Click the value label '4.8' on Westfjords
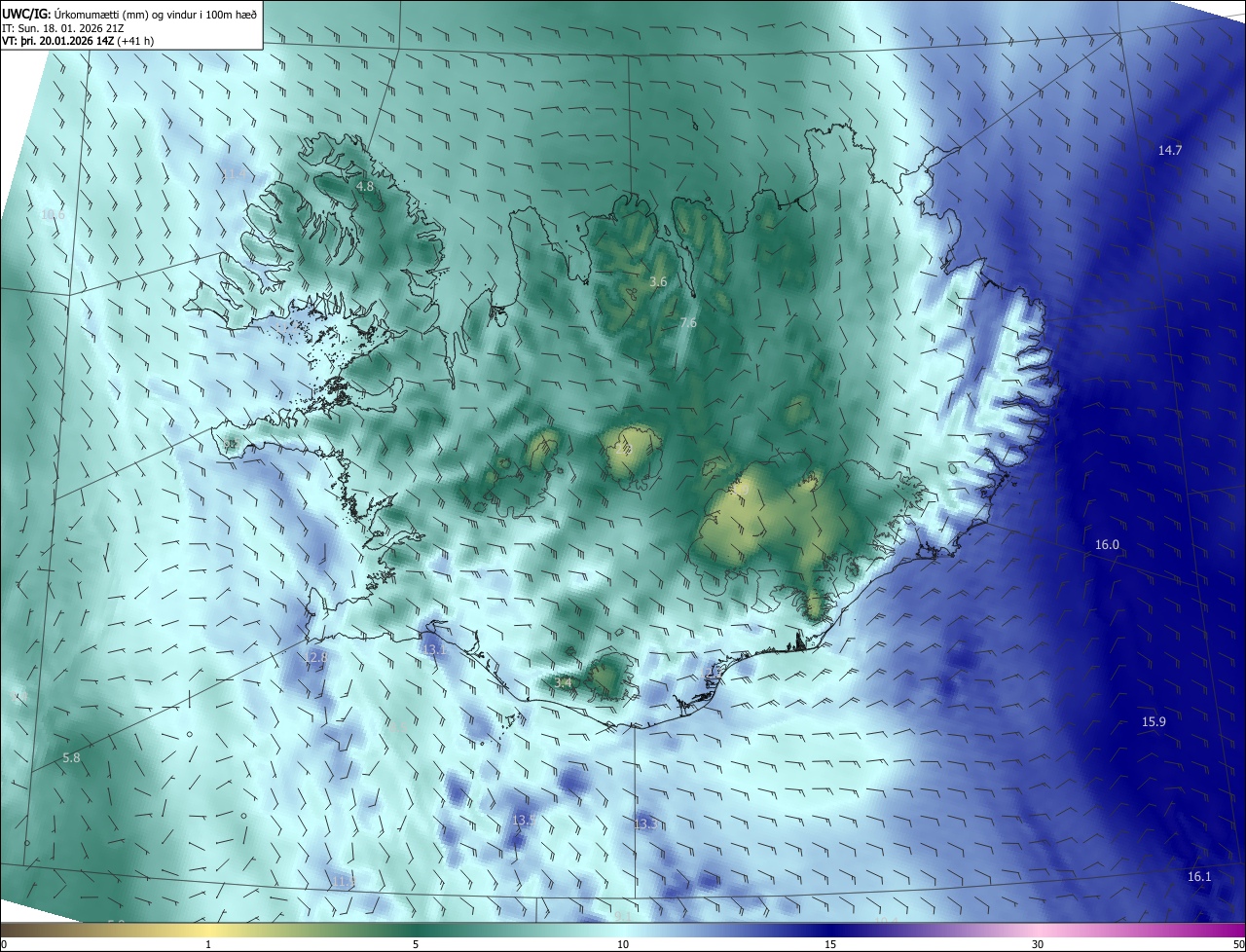The height and width of the screenshot is (952, 1246). pos(365,186)
